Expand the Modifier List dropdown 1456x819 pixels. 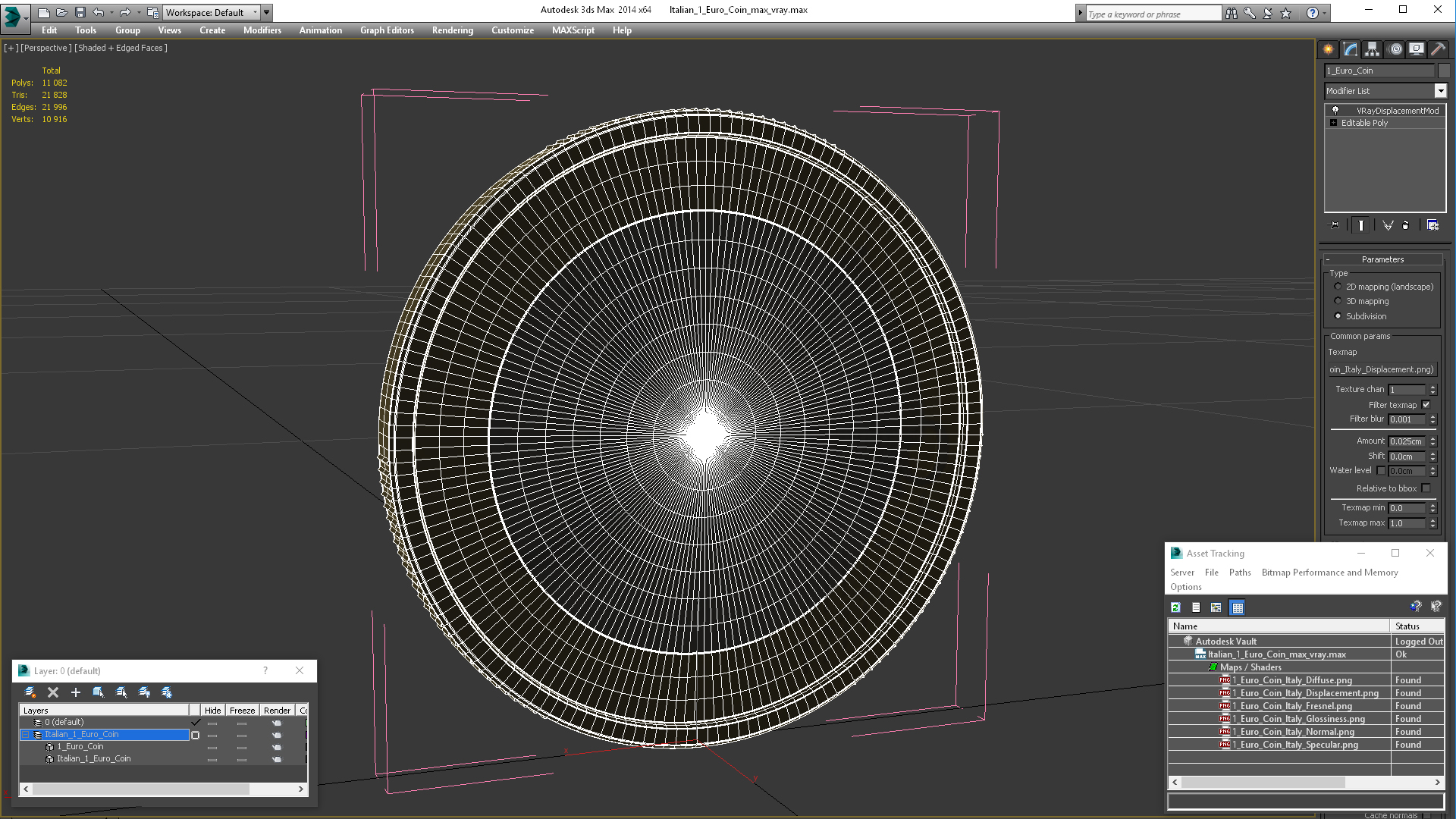1441,90
